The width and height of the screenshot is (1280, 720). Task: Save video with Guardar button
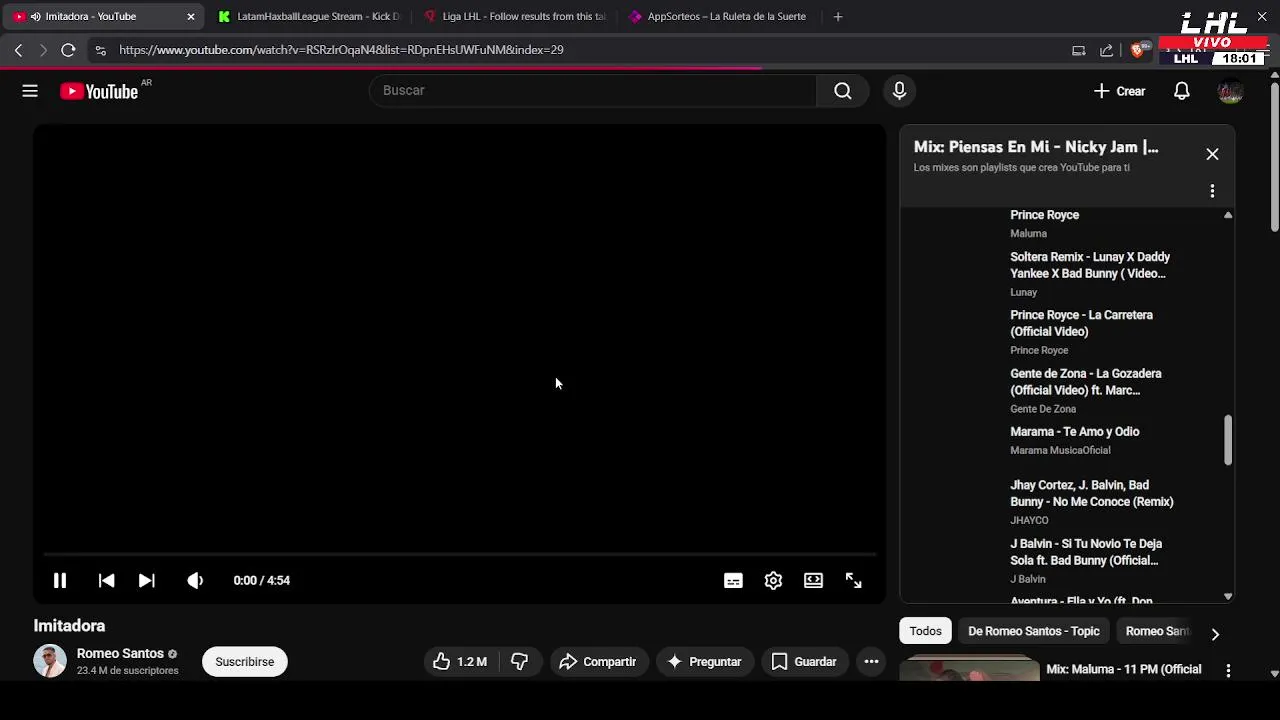click(x=804, y=662)
